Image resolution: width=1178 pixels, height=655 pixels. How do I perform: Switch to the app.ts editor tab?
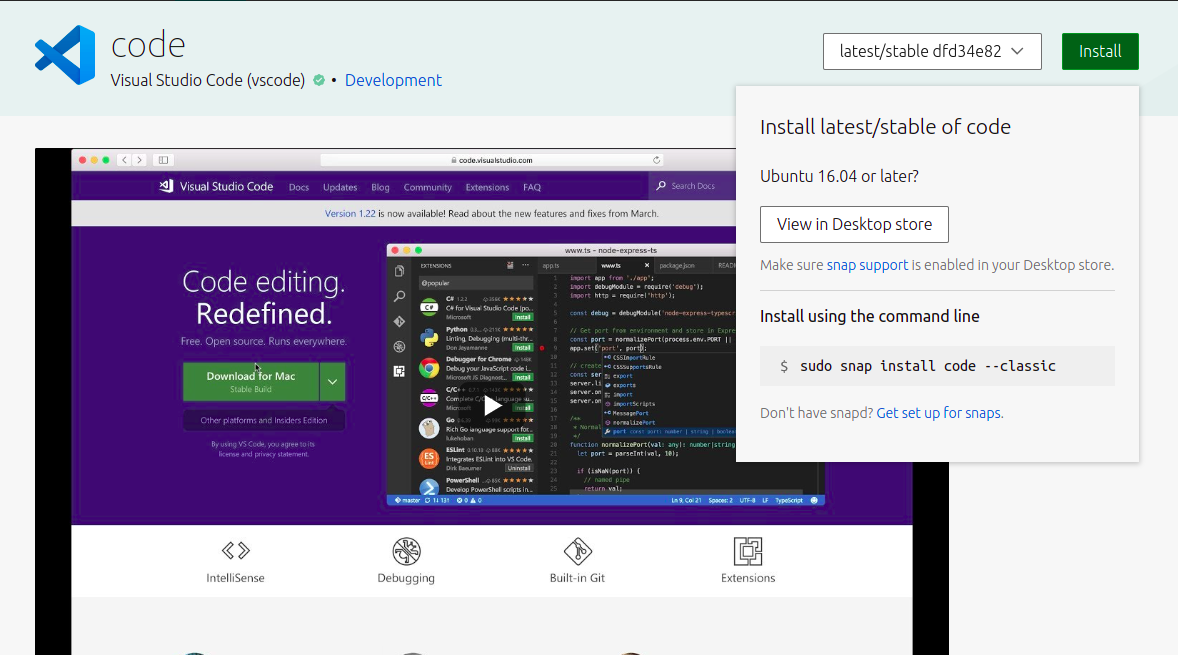coord(550,265)
